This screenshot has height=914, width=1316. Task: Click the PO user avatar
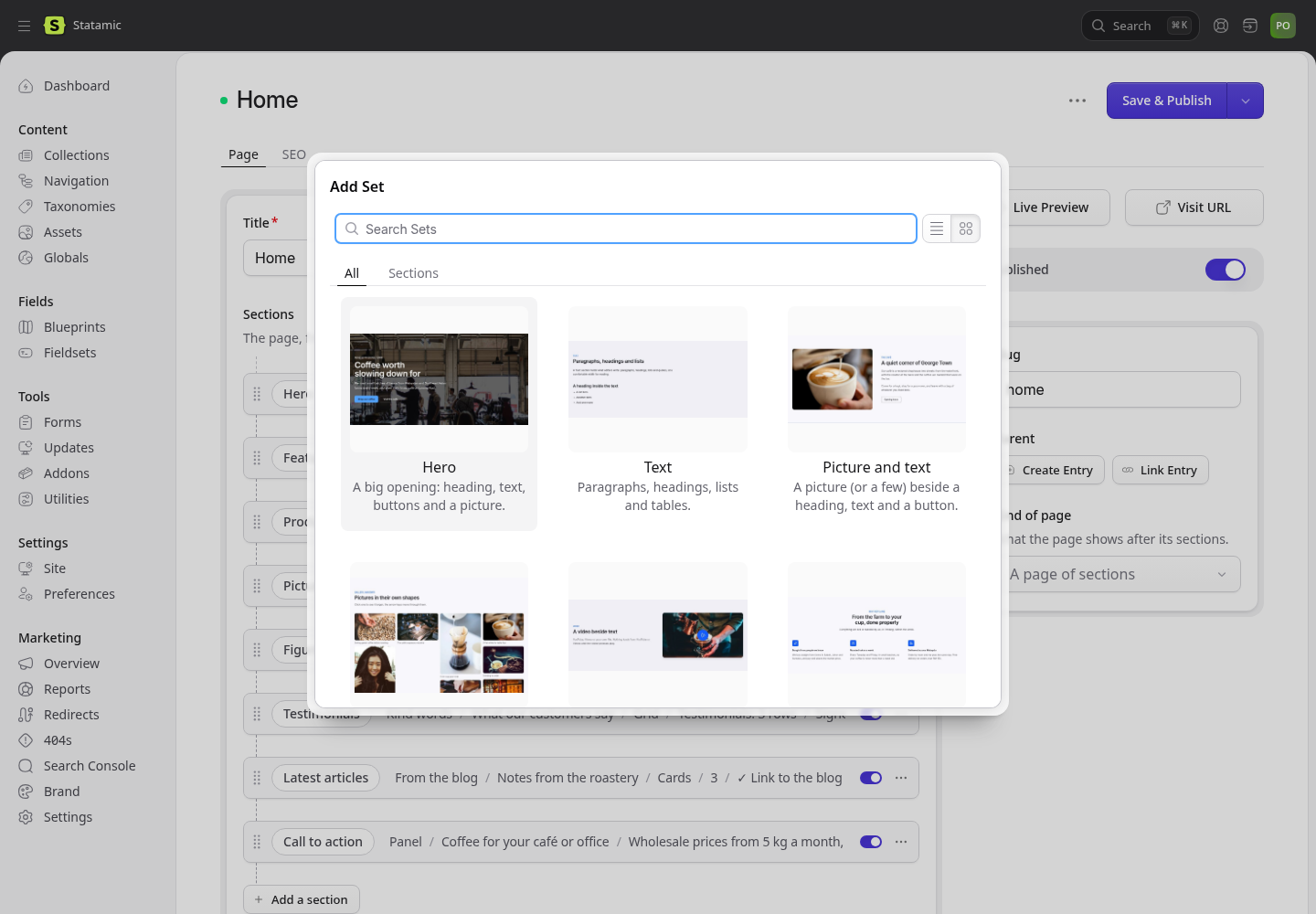coord(1283,26)
